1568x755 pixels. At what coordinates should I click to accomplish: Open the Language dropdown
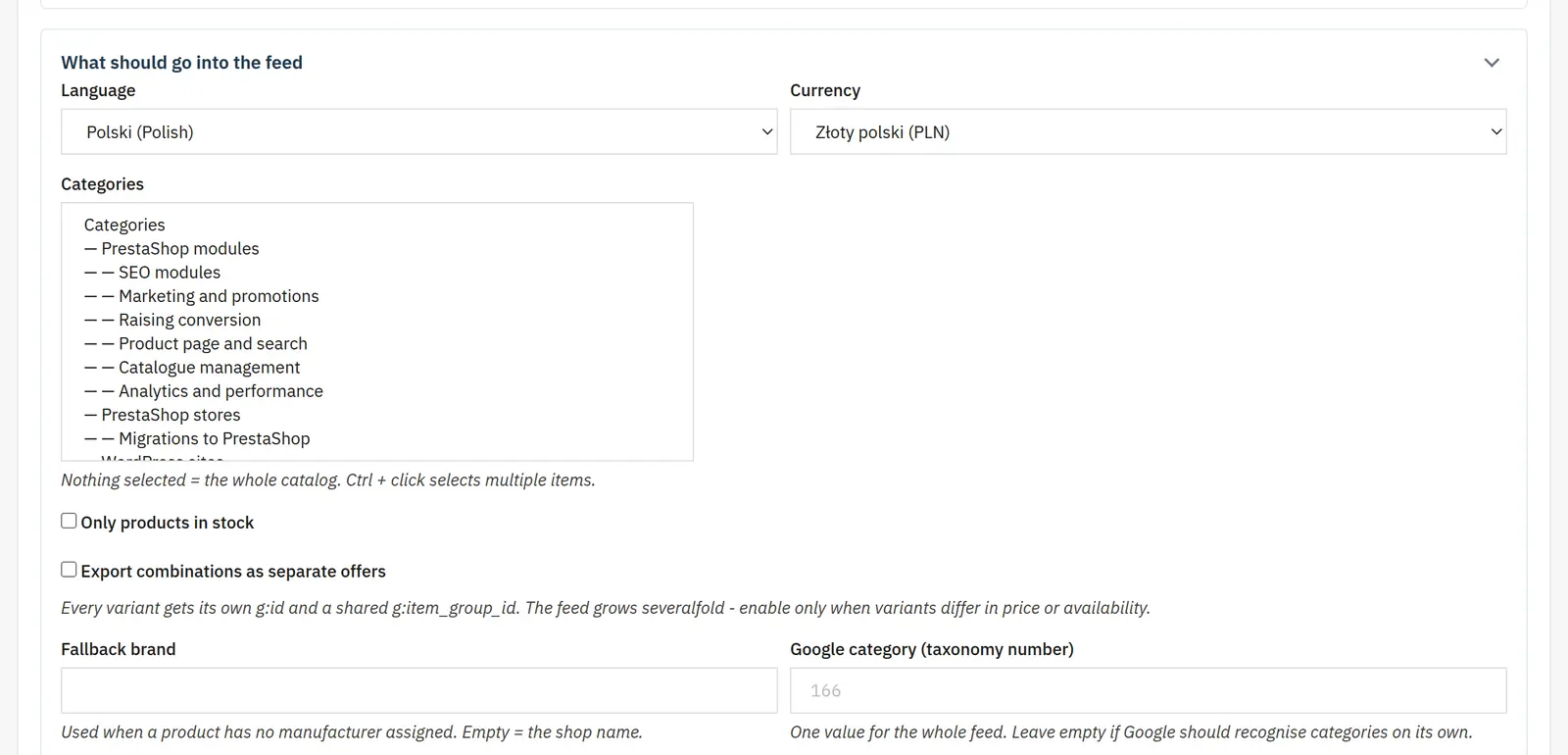tap(419, 131)
